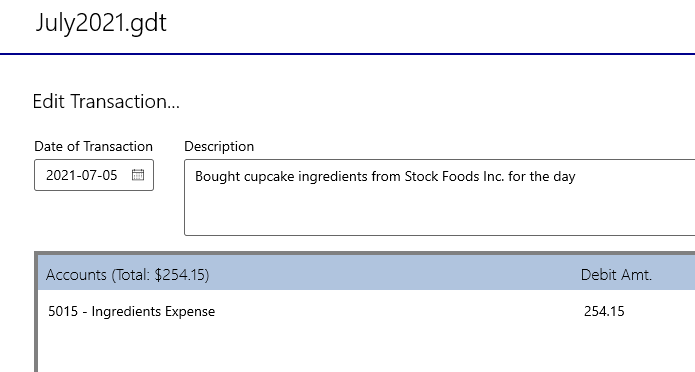This screenshot has height=372, width=695.
Task: Click the Date of Transaction label
Action: (x=93, y=146)
